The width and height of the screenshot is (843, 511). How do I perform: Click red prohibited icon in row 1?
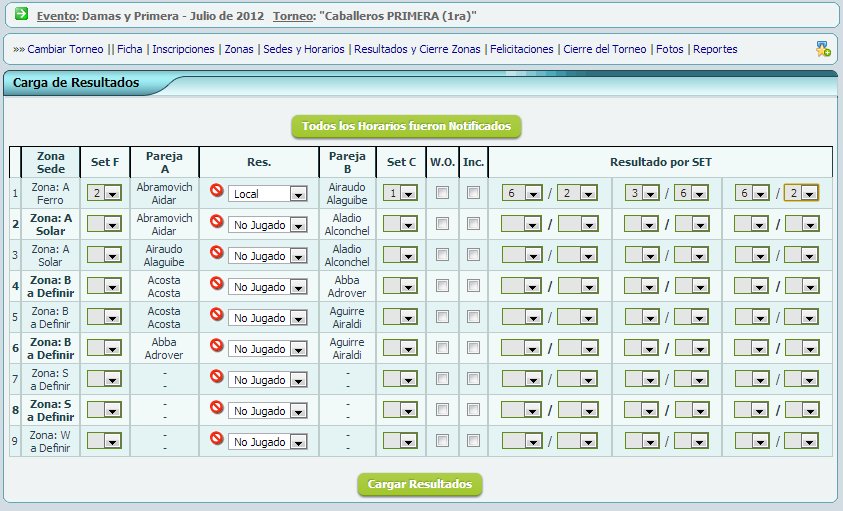tap(216, 190)
